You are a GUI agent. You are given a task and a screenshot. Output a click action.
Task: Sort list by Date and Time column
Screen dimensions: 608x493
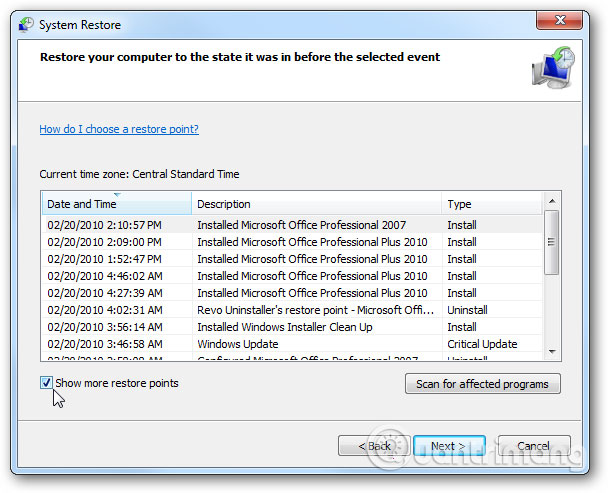tap(116, 204)
